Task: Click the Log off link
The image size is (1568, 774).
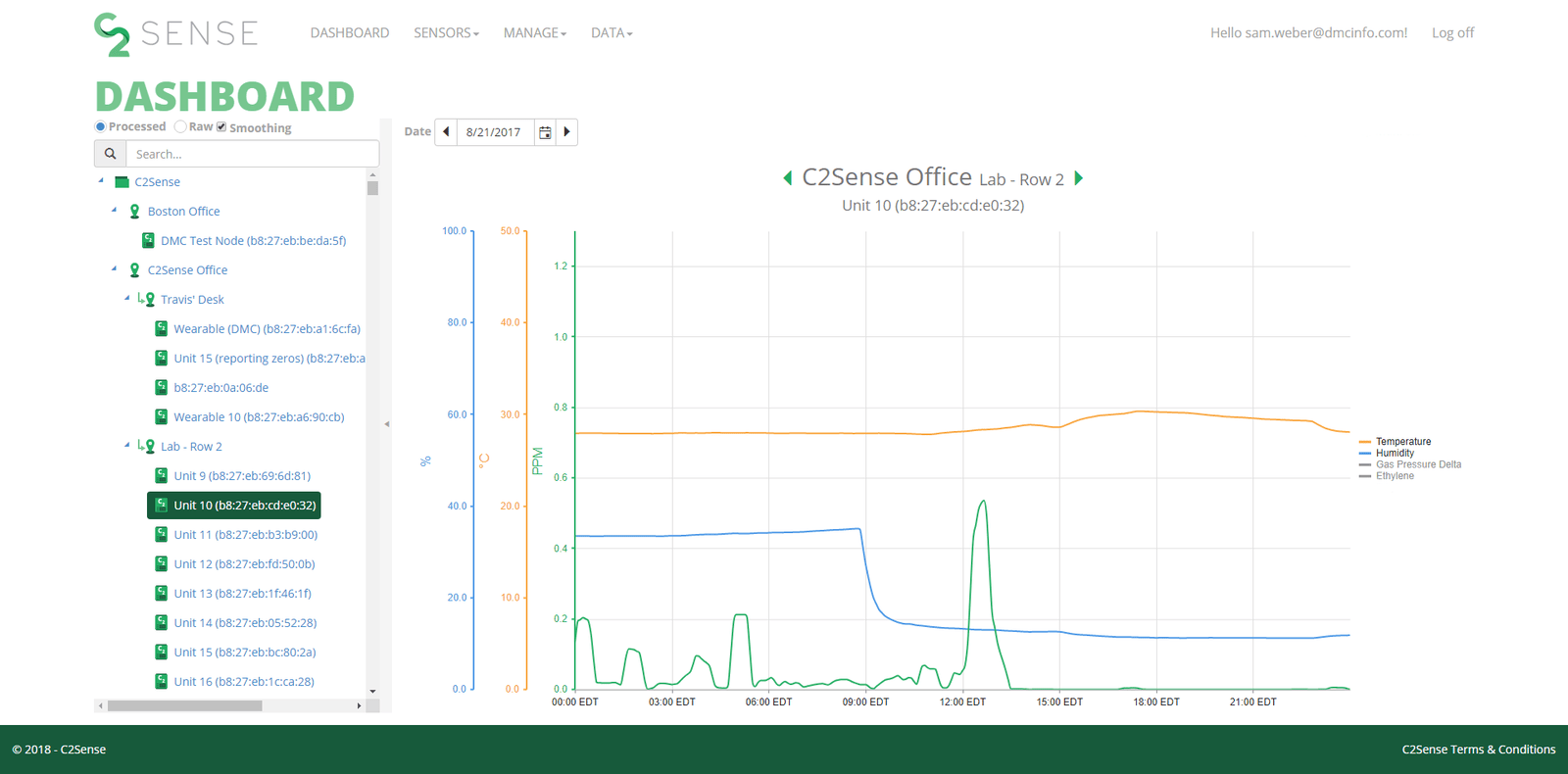Action: click(x=1452, y=33)
